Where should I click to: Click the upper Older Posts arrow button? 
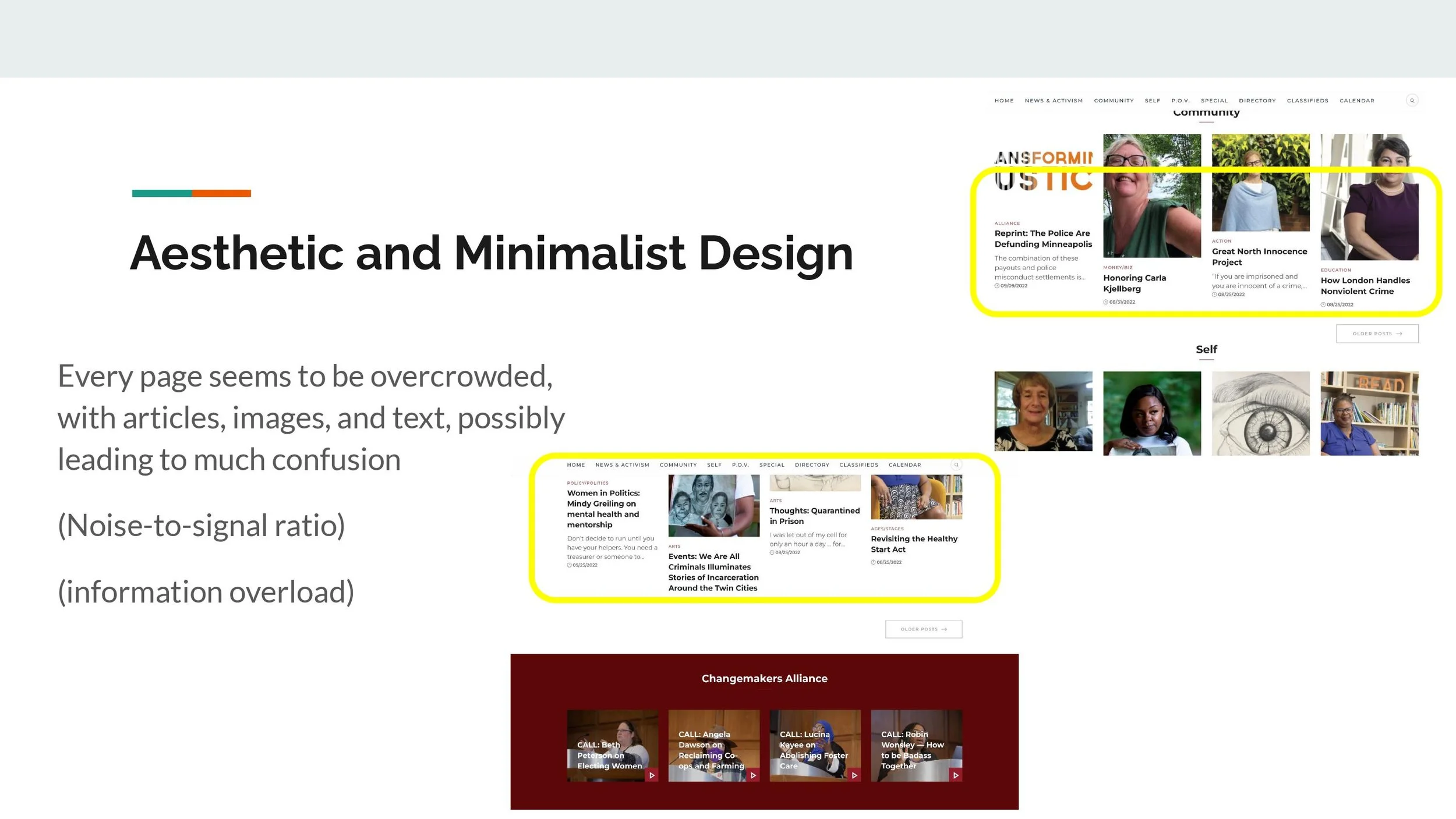point(1377,334)
